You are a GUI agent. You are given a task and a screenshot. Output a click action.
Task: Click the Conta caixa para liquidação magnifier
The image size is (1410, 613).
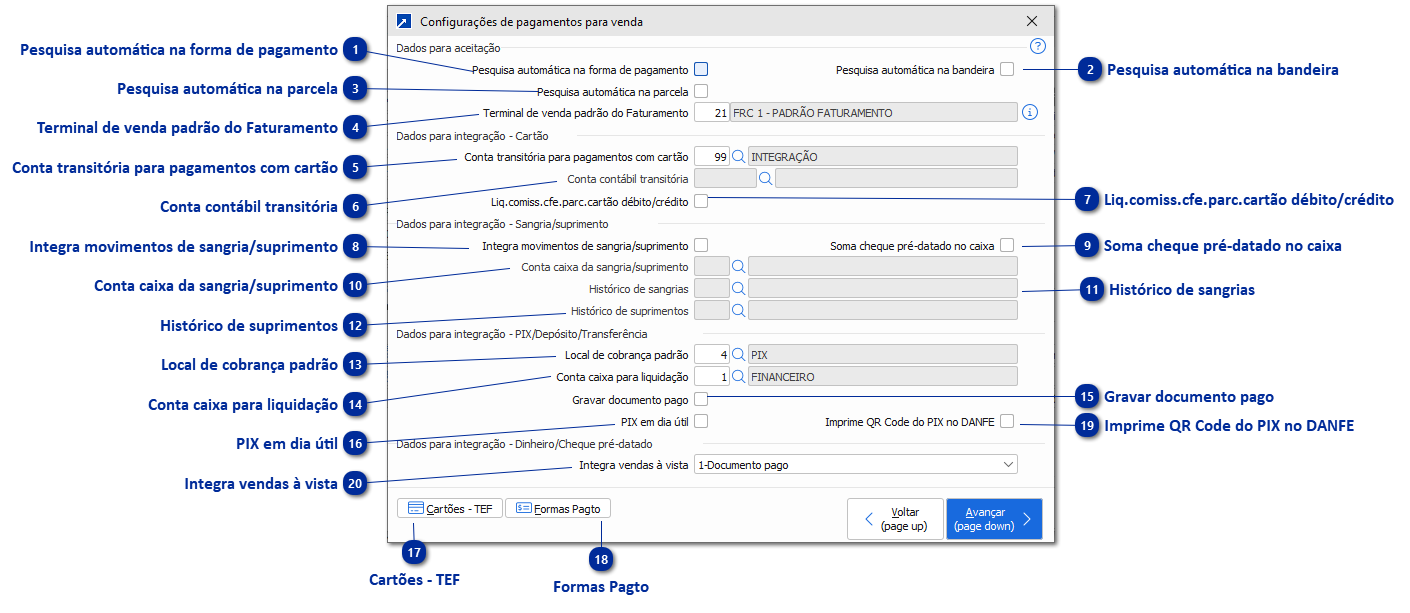pos(739,377)
